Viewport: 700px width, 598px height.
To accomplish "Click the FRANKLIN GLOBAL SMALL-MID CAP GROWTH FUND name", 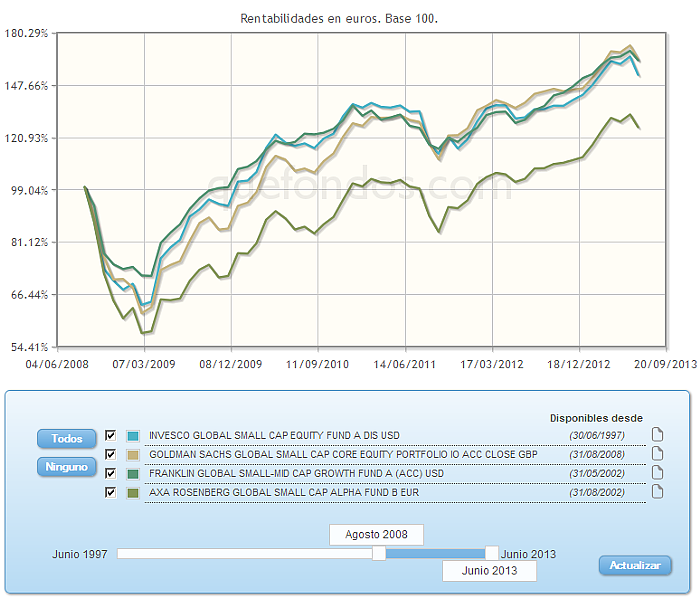I will point(296,473).
